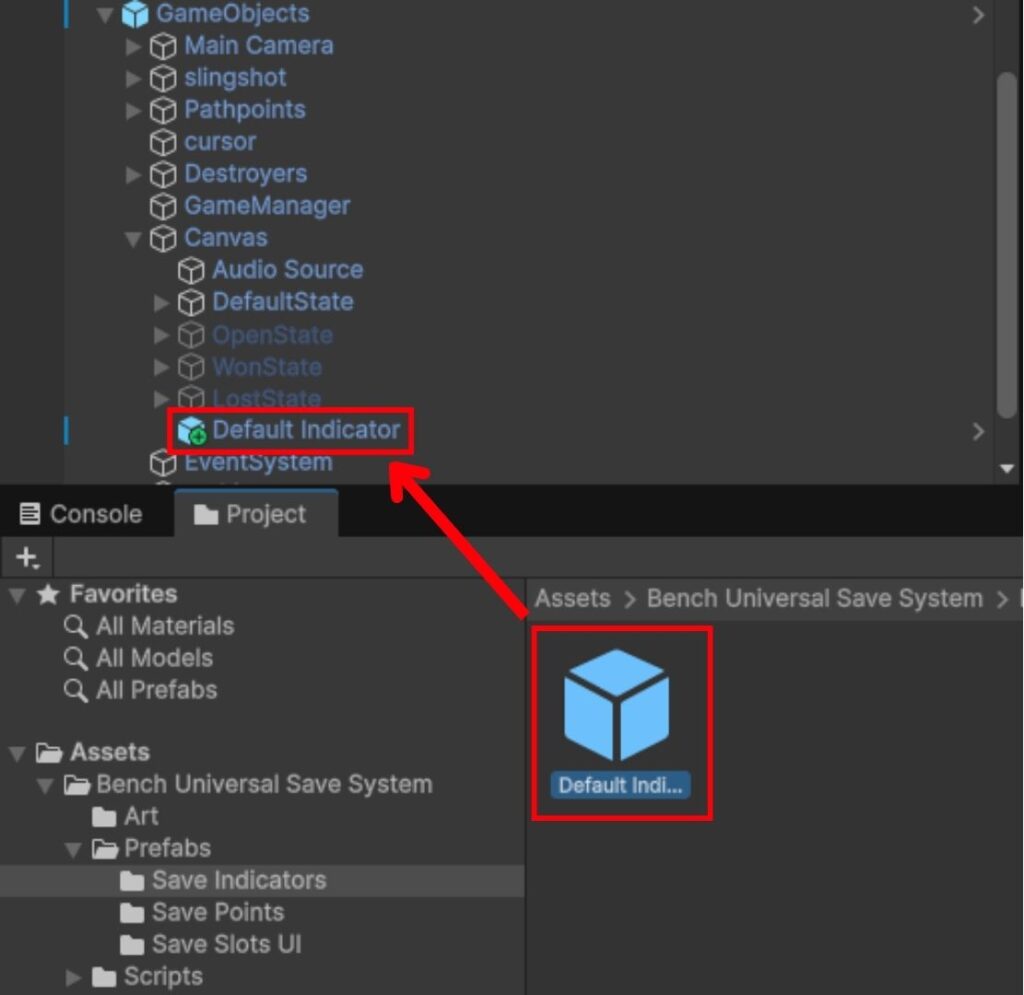
Task: Click the Save Slots UI folder icon
Action: coord(132,945)
